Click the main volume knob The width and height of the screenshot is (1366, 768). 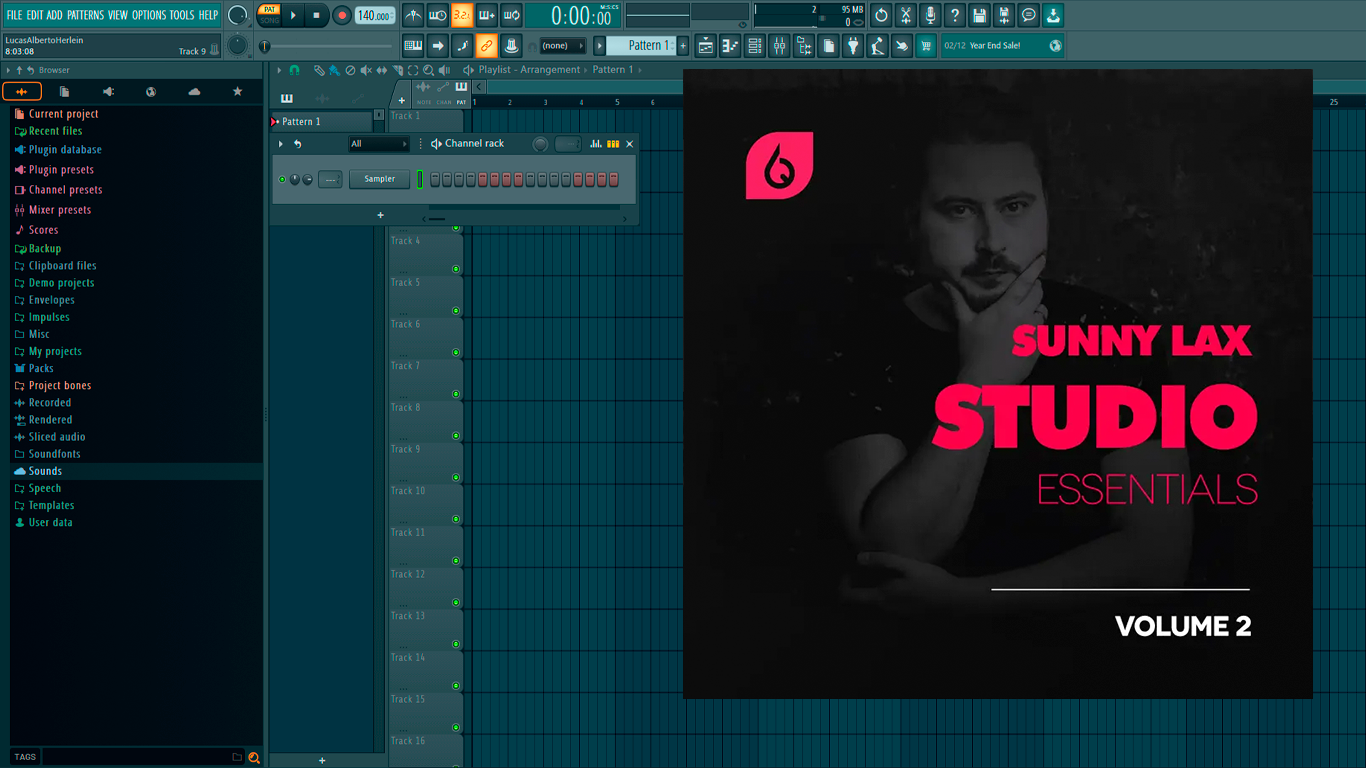238,15
